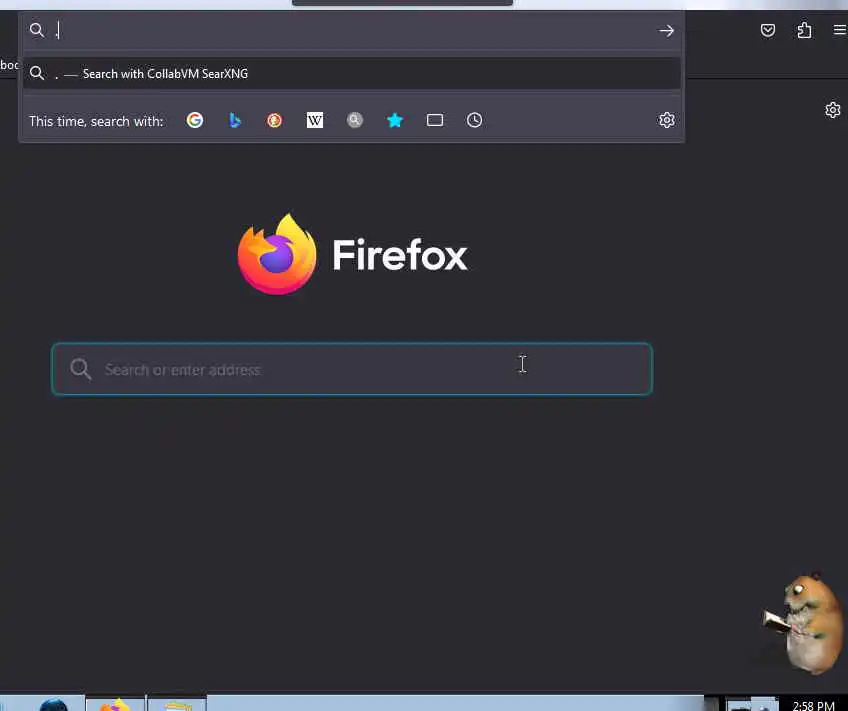
Task: Search with Bing engine icon
Action: click(x=234, y=120)
